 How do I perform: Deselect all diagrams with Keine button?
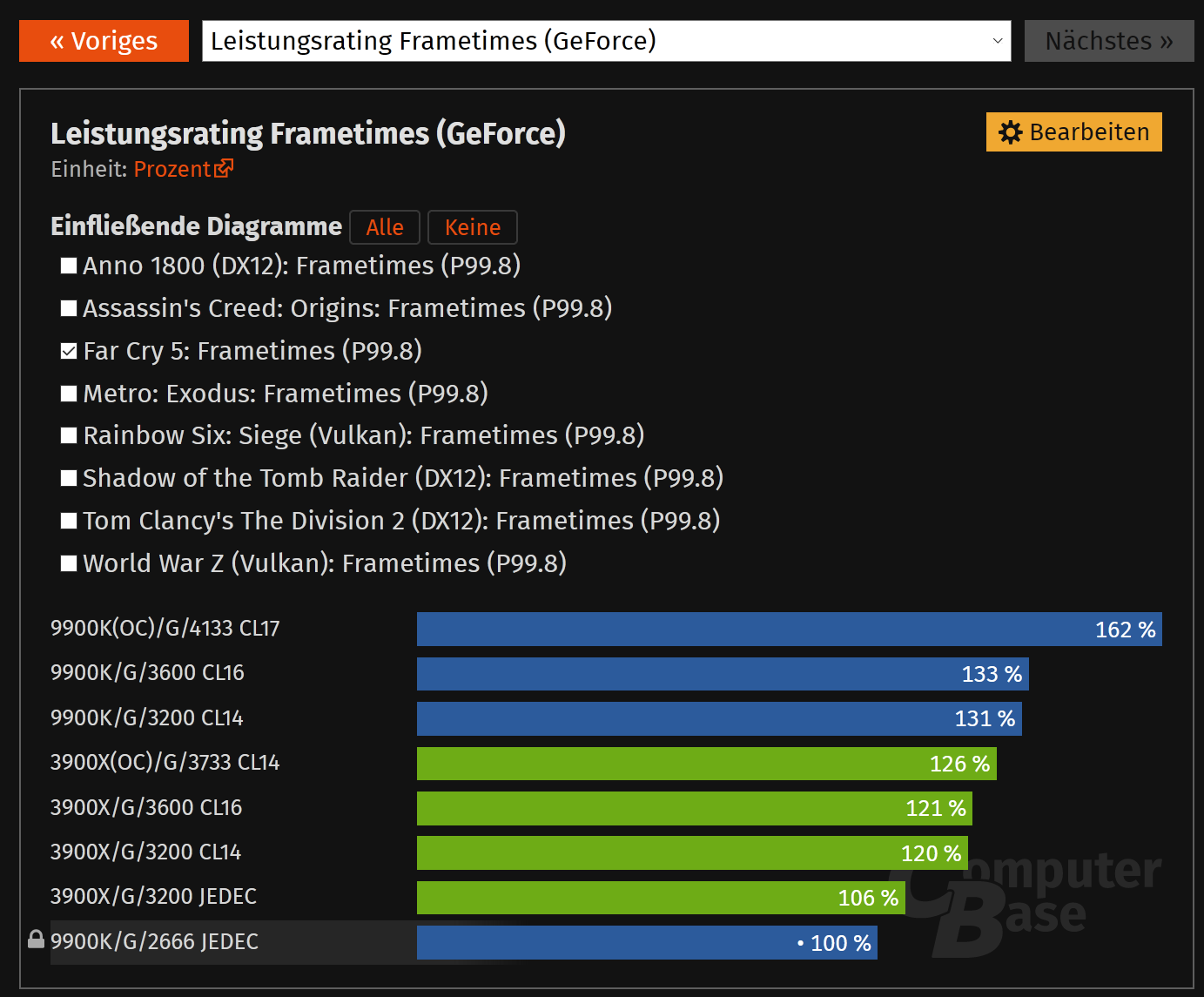coord(473,227)
